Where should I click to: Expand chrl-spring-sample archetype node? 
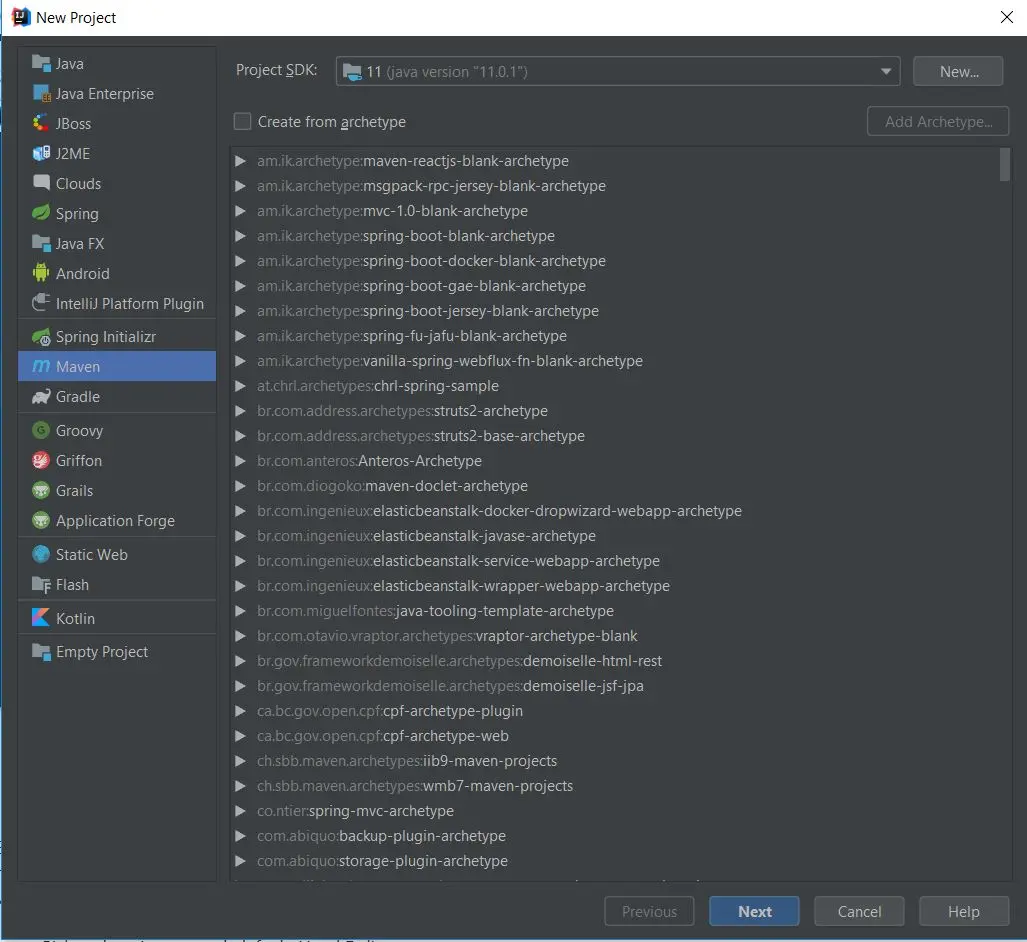(240, 386)
